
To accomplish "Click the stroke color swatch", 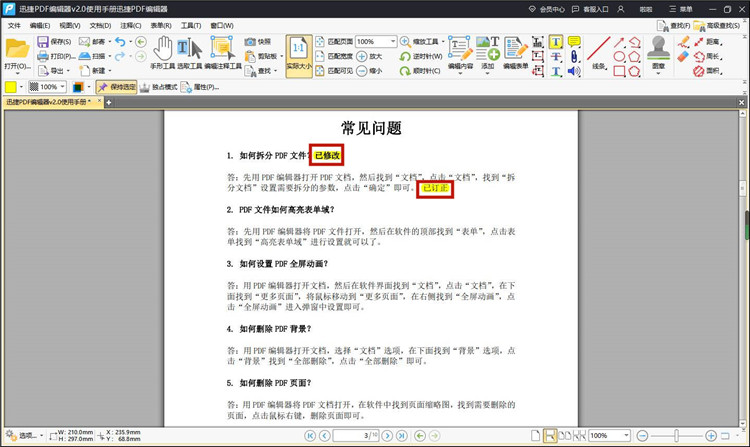I will [x=78, y=87].
